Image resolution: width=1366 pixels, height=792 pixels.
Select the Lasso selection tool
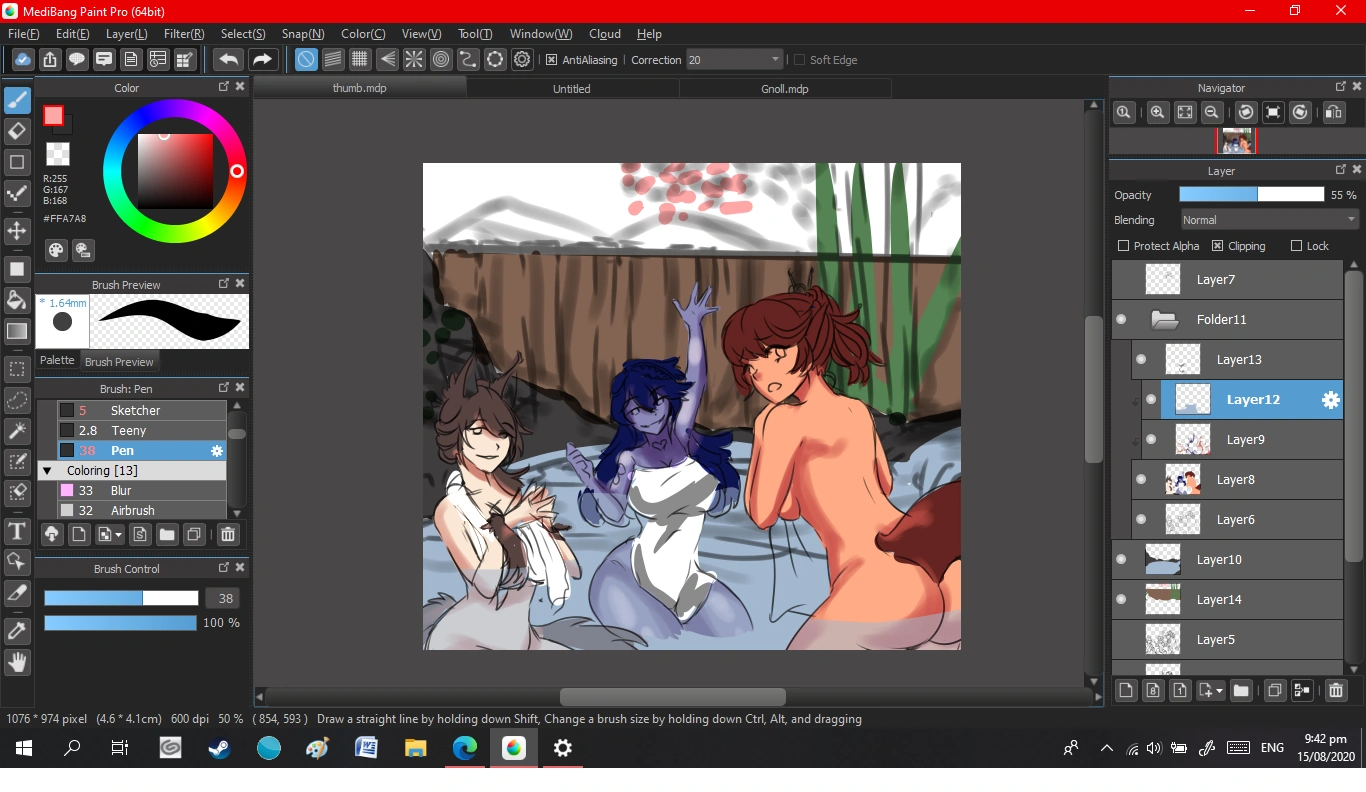coord(17,400)
